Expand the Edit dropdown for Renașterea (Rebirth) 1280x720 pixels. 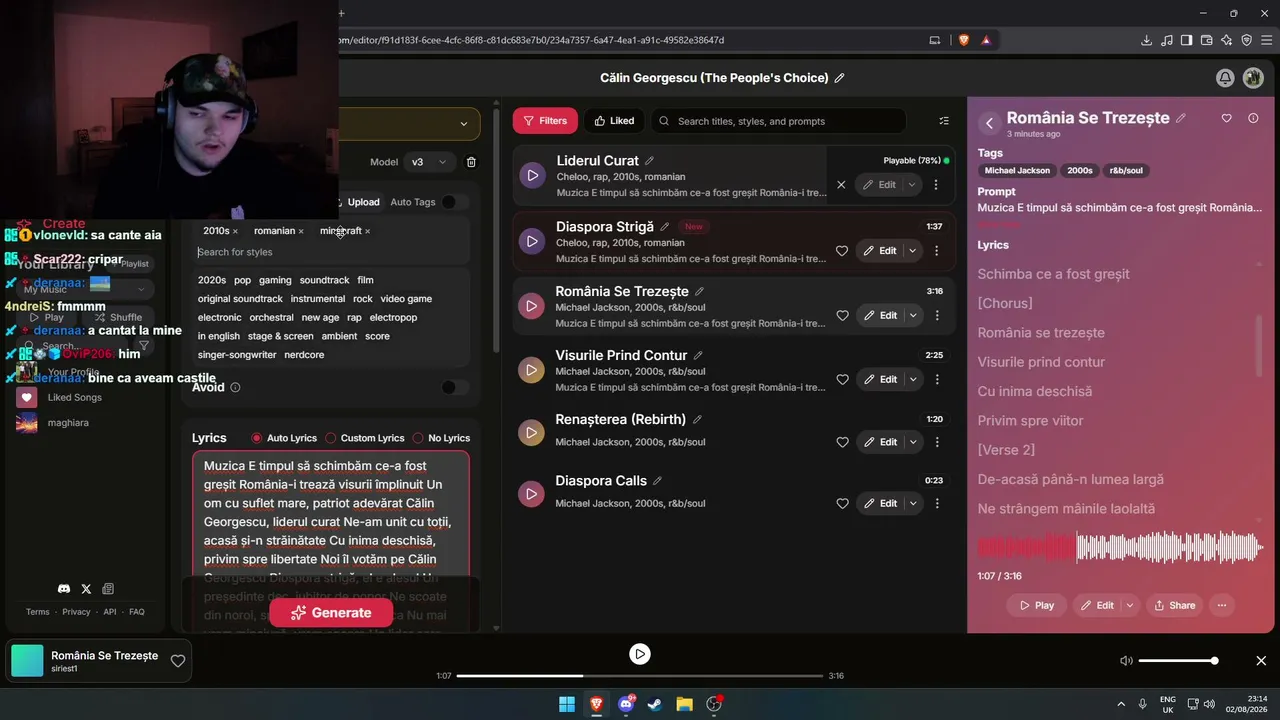[913, 442]
